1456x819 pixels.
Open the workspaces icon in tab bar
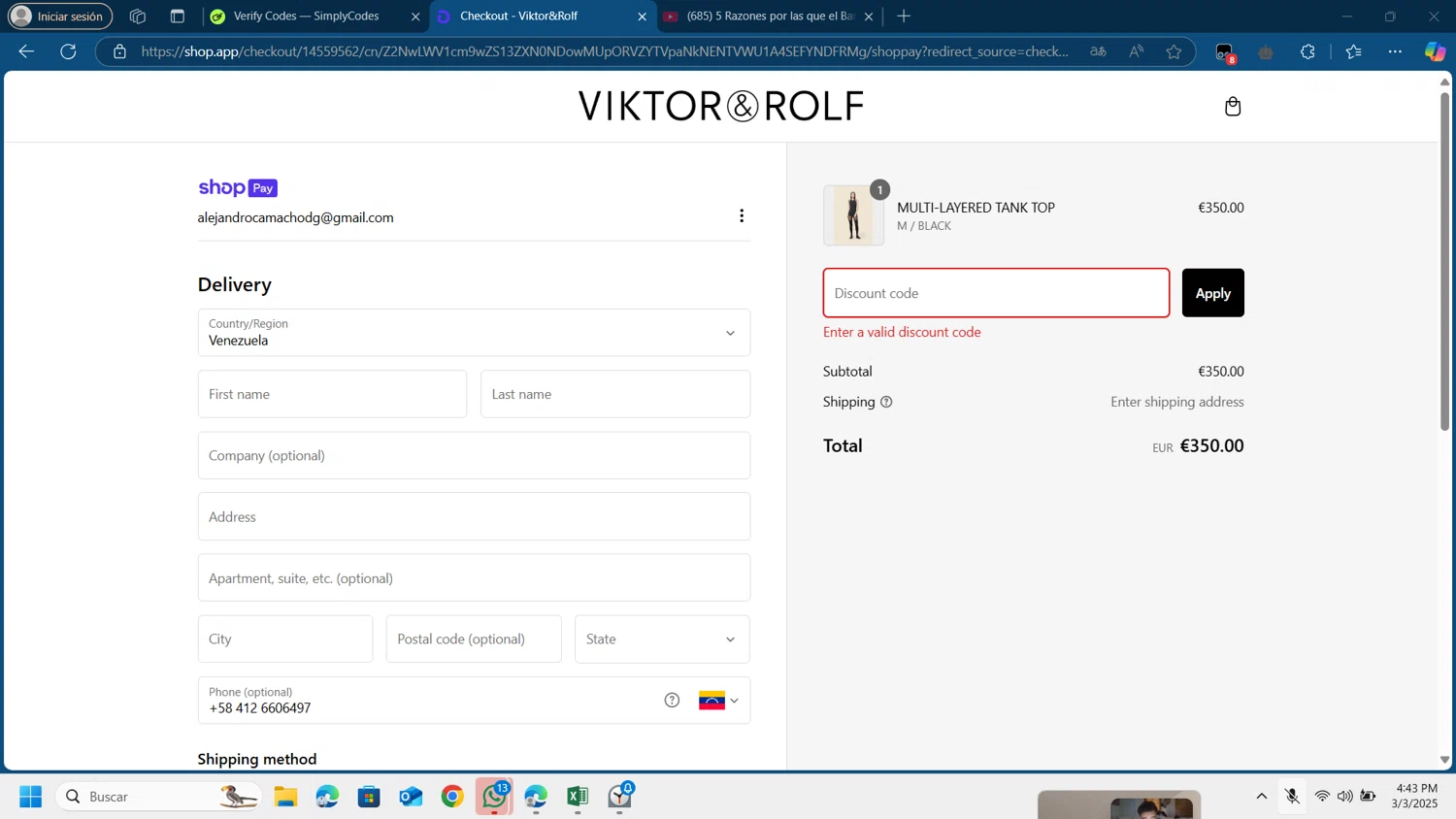click(138, 16)
